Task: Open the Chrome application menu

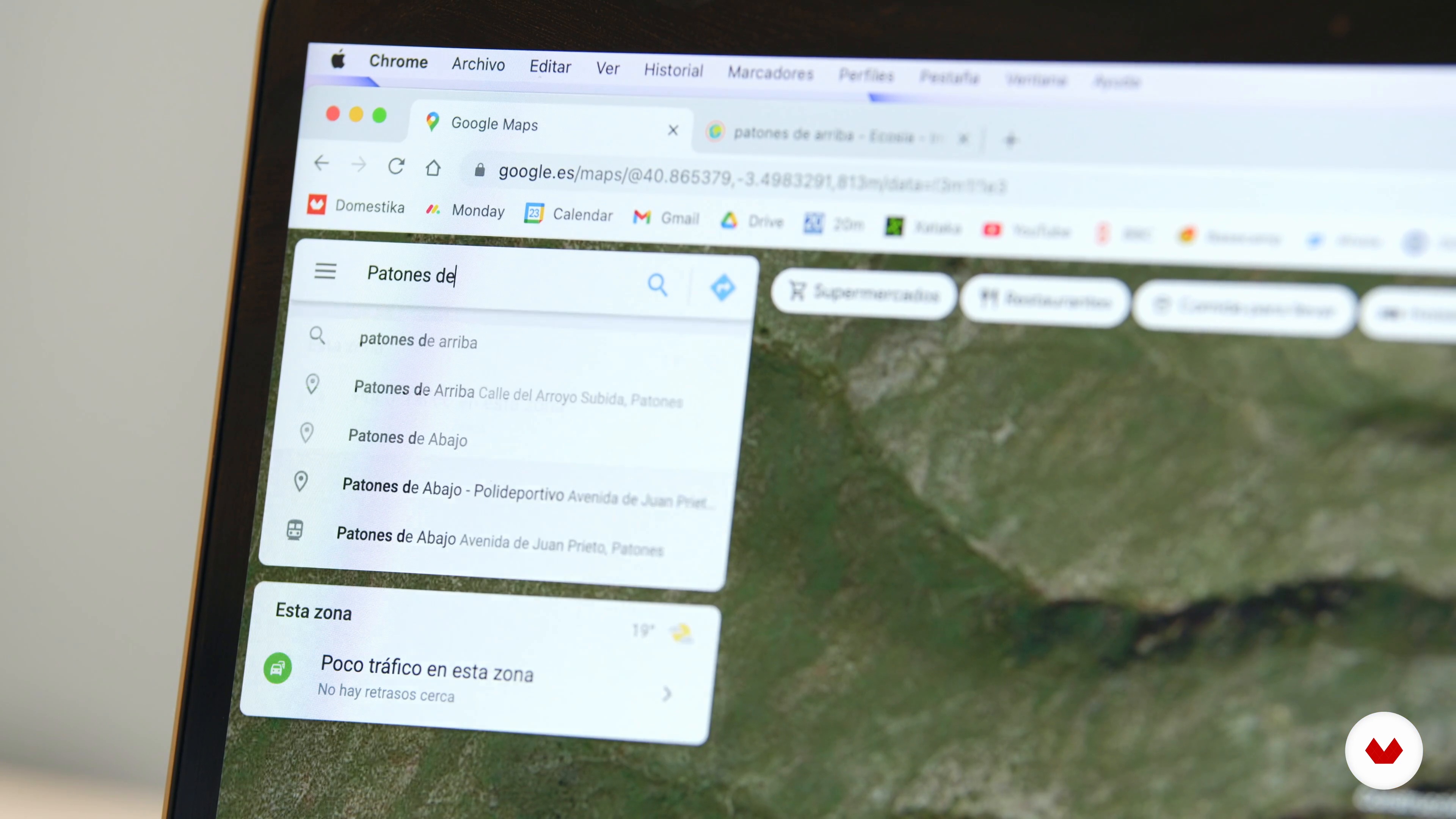Action: pos(399,61)
